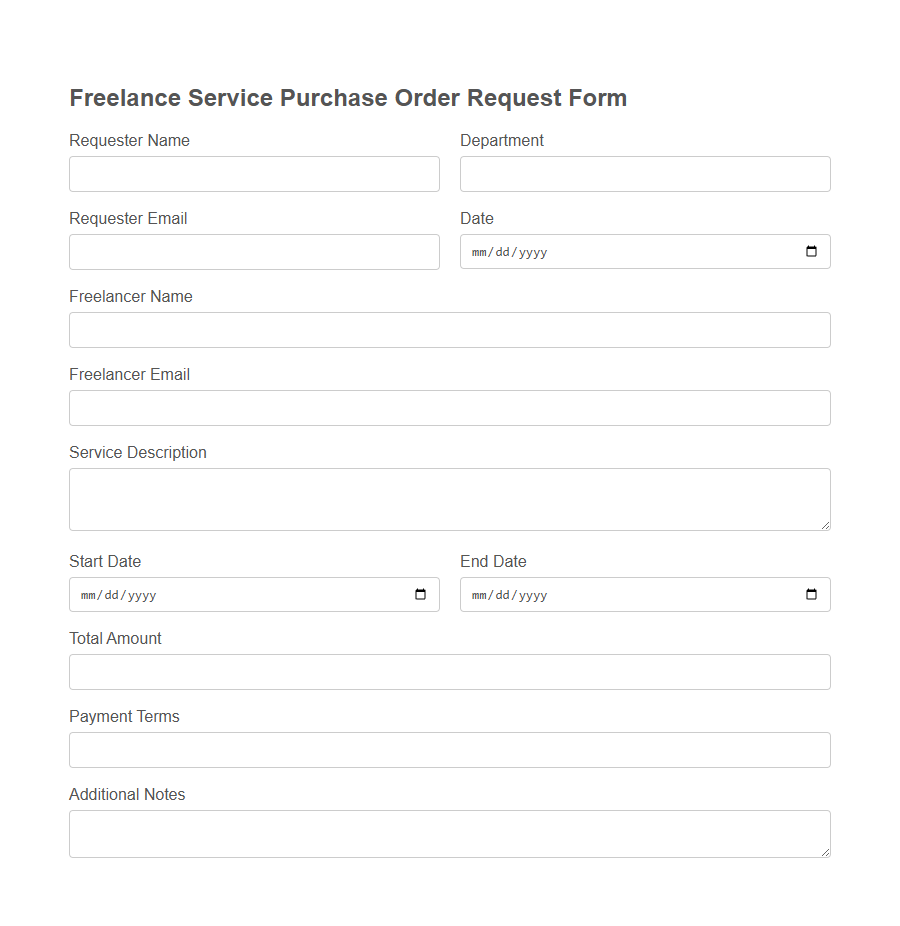
Task: Click the Payment Terms input field
Action: click(449, 749)
